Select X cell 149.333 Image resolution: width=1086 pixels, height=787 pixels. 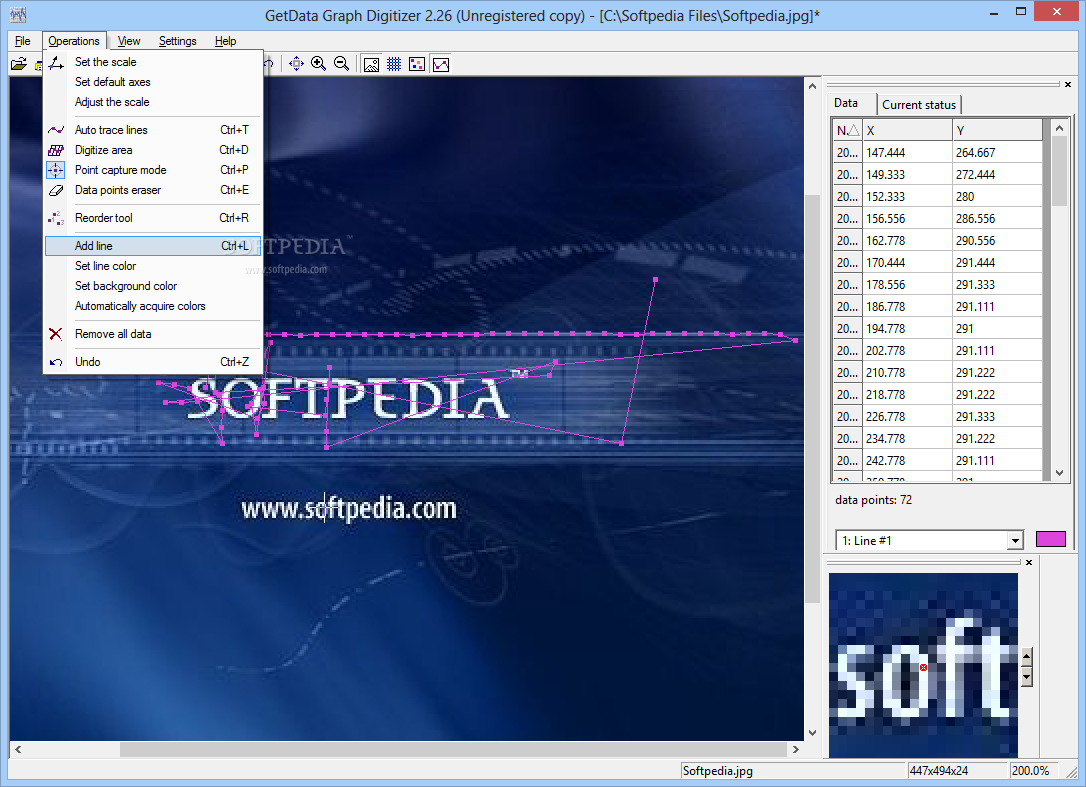click(907, 175)
